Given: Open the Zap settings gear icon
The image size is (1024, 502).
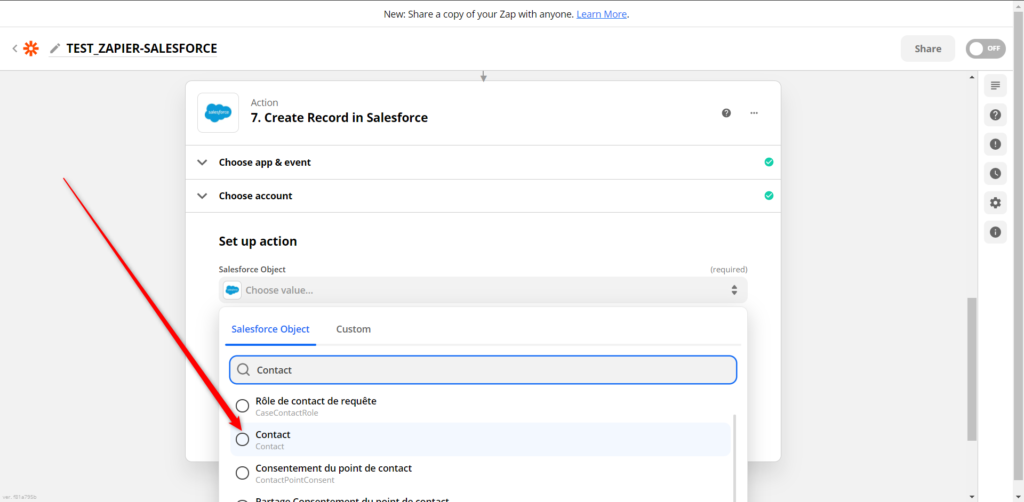Looking at the screenshot, I should [995, 203].
